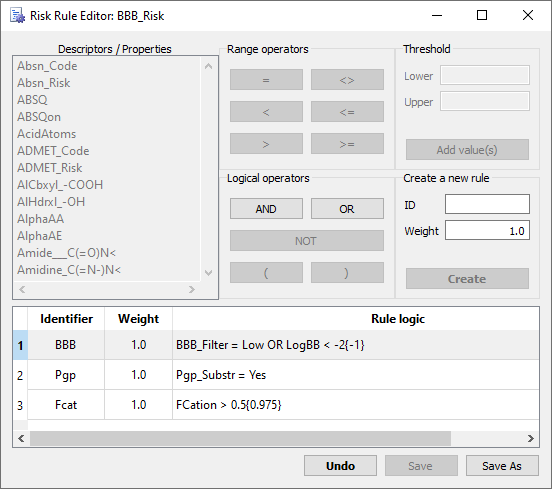
Task: Click the BBB_Filter = Low OR LogBB rule logic
Action: [356, 345]
